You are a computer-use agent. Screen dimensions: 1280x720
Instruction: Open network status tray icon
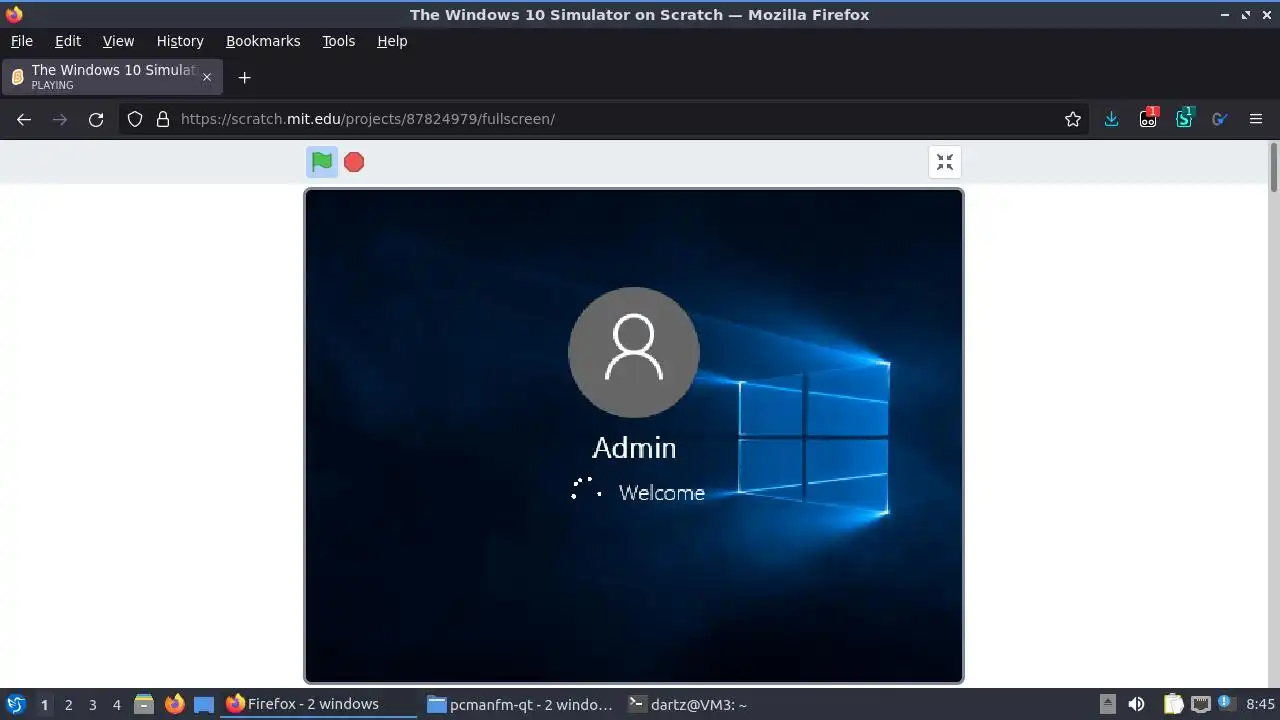point(1201,704)
